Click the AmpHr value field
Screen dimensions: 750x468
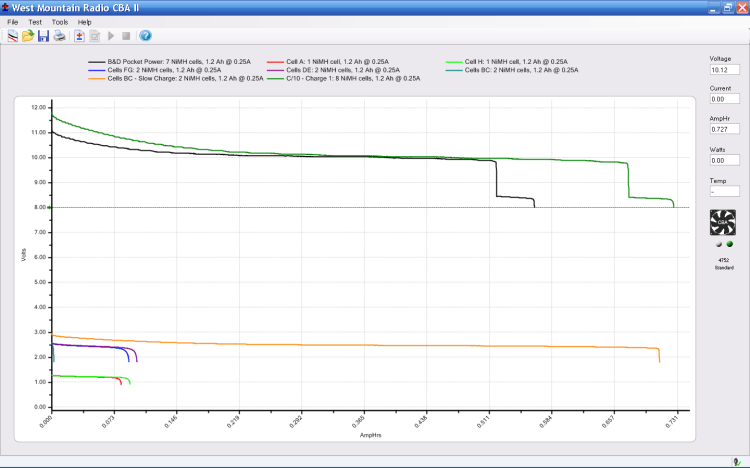(x=723, y=130)
